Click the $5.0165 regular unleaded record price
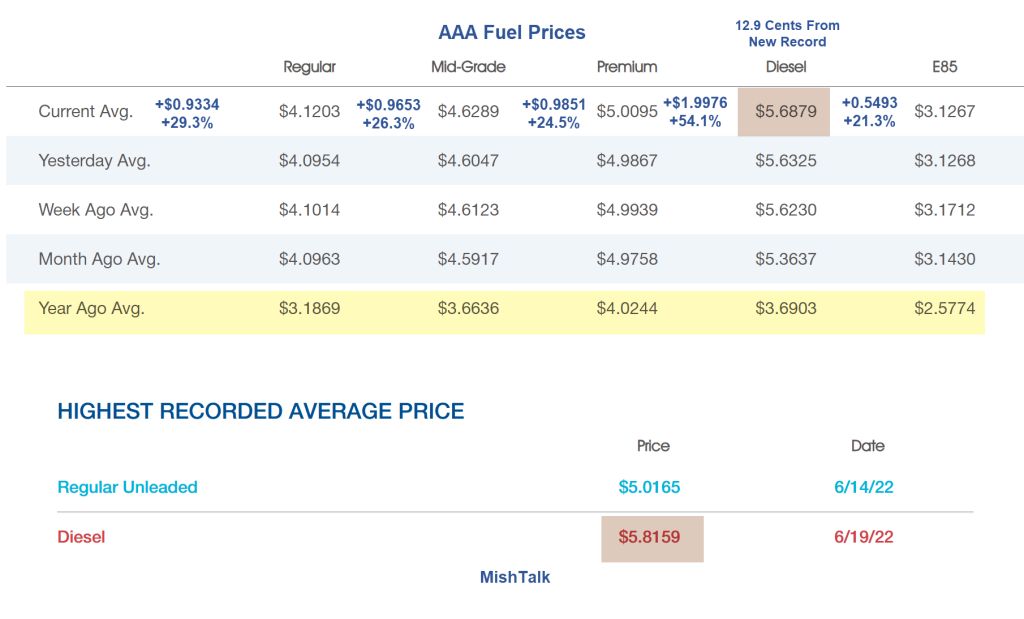1024x619 pixels. click(x=649, y=487)
